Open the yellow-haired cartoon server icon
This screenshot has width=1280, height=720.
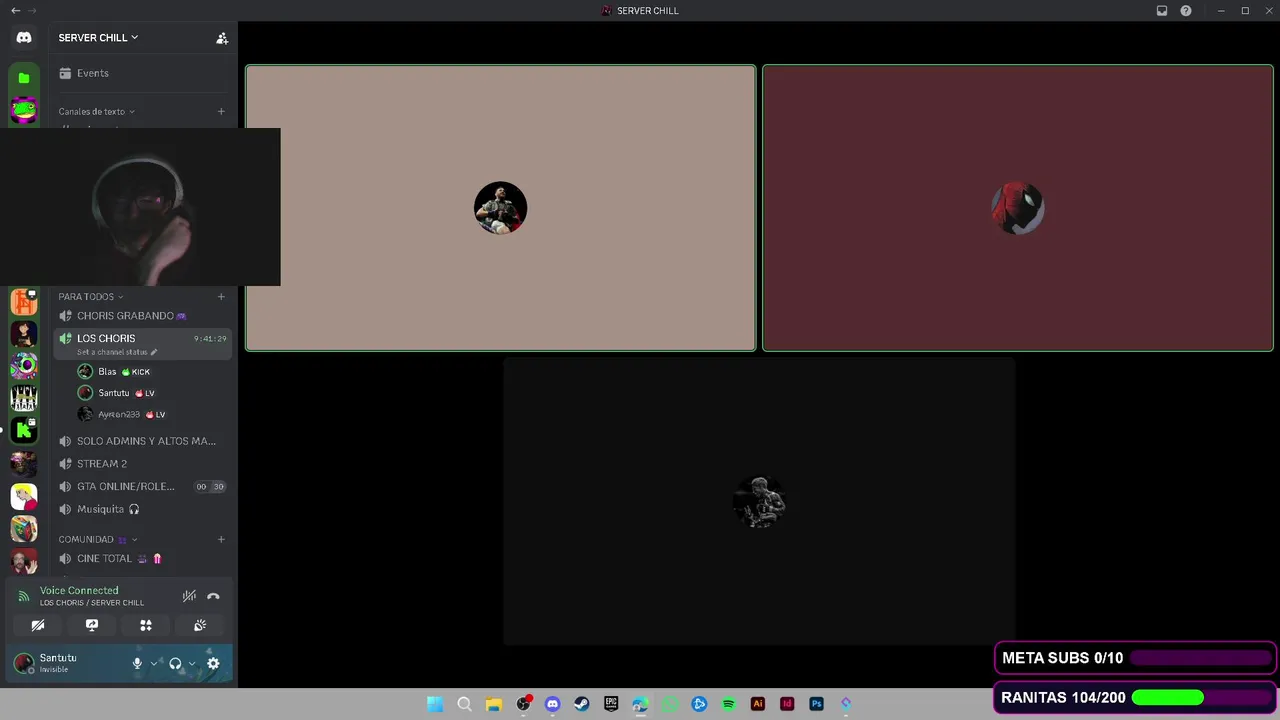24,496
